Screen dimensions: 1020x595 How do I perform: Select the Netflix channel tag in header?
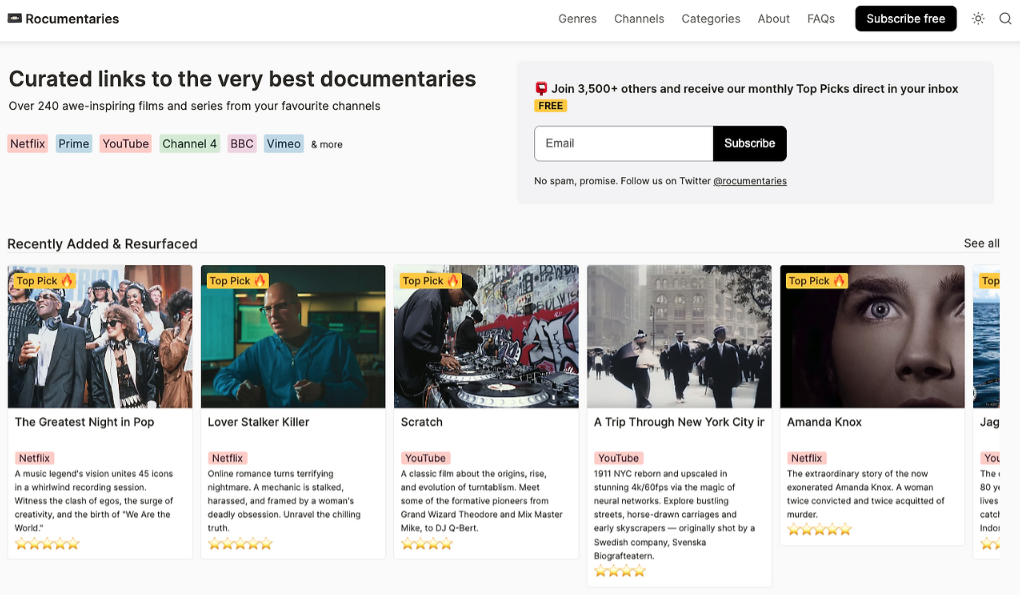(27, 144)
